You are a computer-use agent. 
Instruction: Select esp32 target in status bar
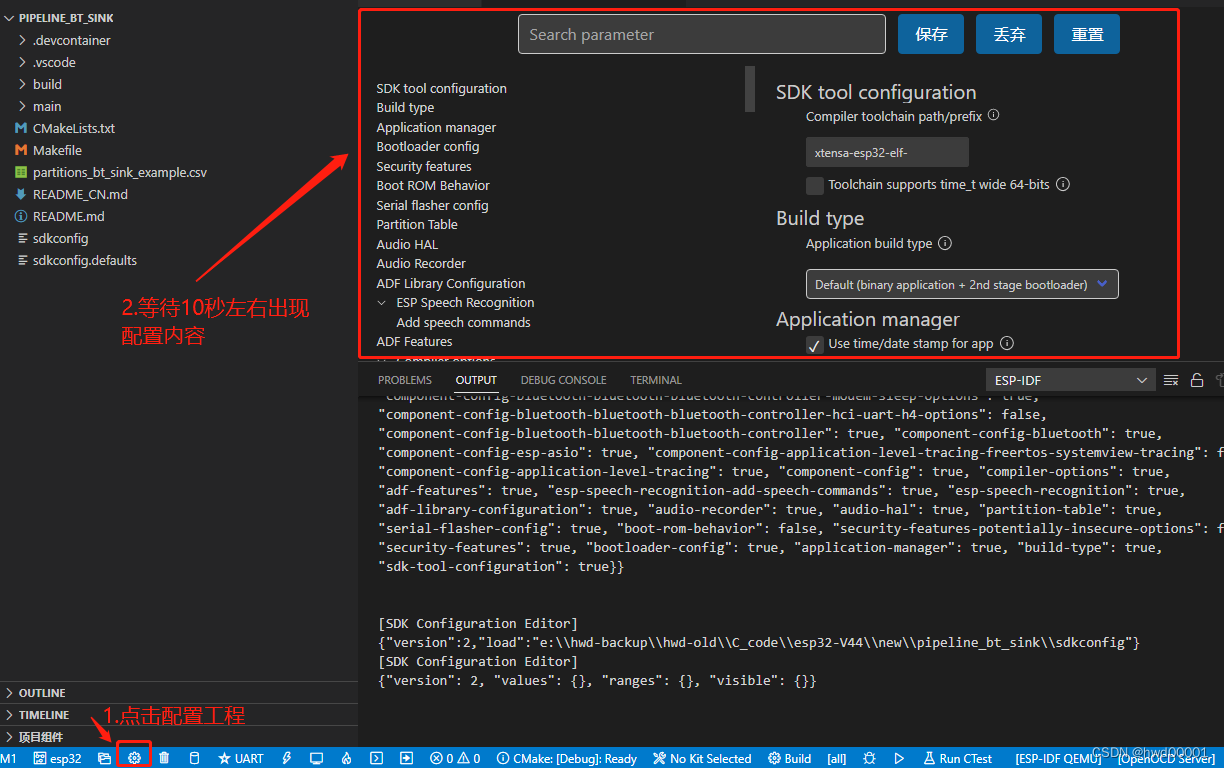pos(58,758)
